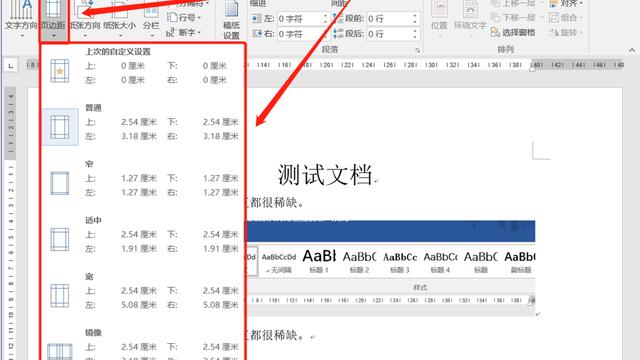Click the 1.91 厘米 left value under 适中
The image size is (640, 360).
coord(139,249)
